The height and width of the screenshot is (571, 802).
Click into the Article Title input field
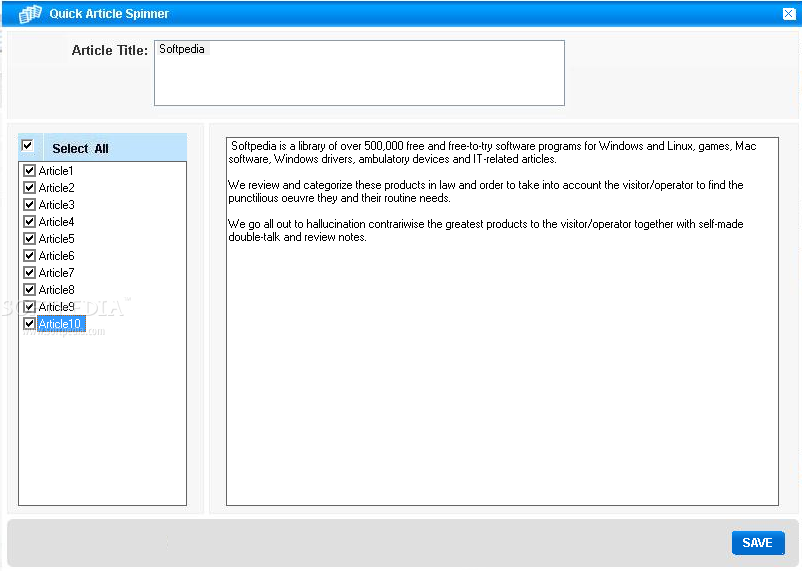pos(359,73)
